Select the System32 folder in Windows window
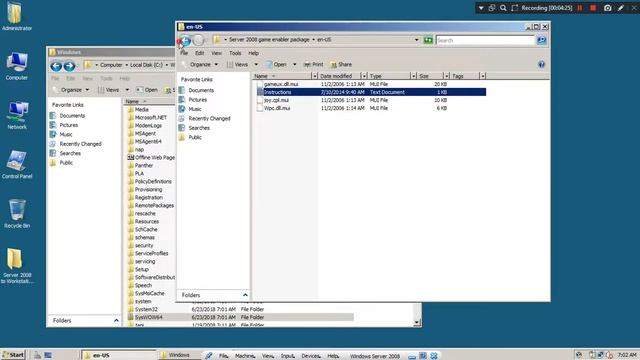The height and width of the screenshot is (360, 640). 146,309
